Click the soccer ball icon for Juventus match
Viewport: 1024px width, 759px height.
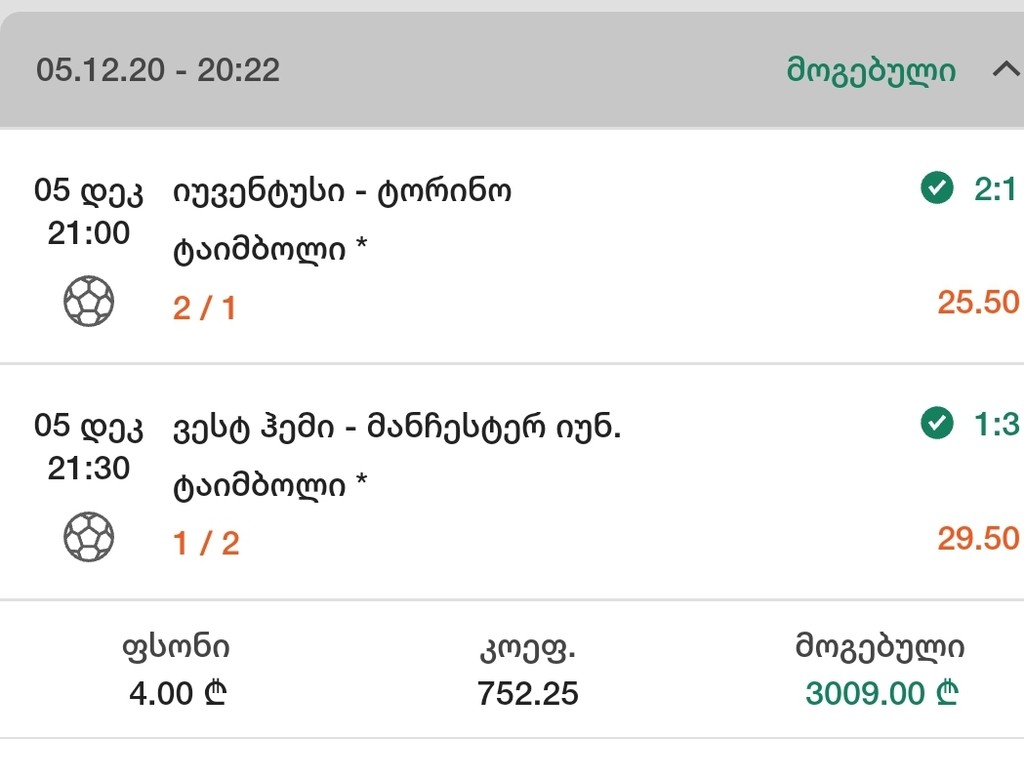click(x=89, y=301)
